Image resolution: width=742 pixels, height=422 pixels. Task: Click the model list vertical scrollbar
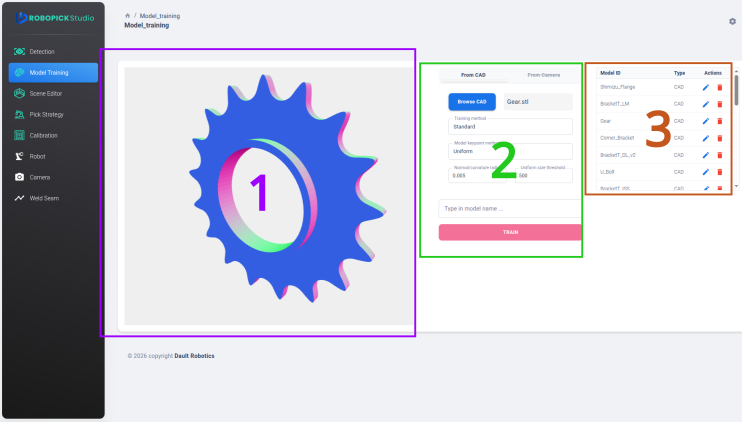tap(736, 90)
